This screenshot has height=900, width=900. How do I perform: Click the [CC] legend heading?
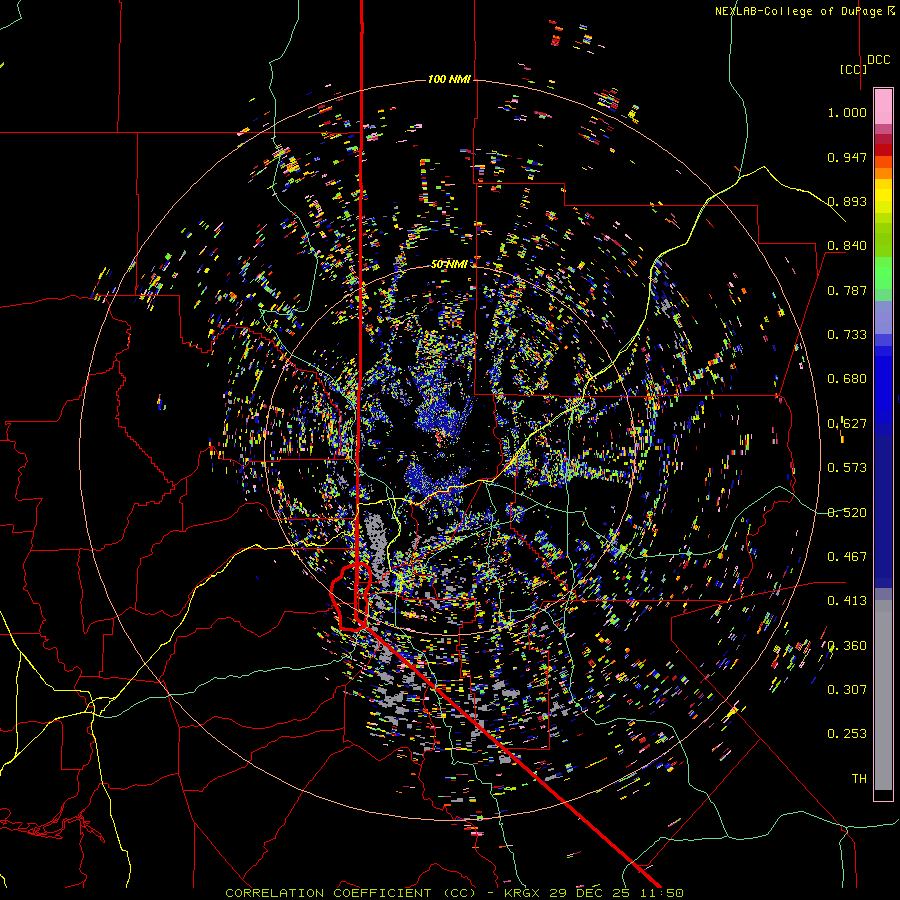click(x=853, y=69)
